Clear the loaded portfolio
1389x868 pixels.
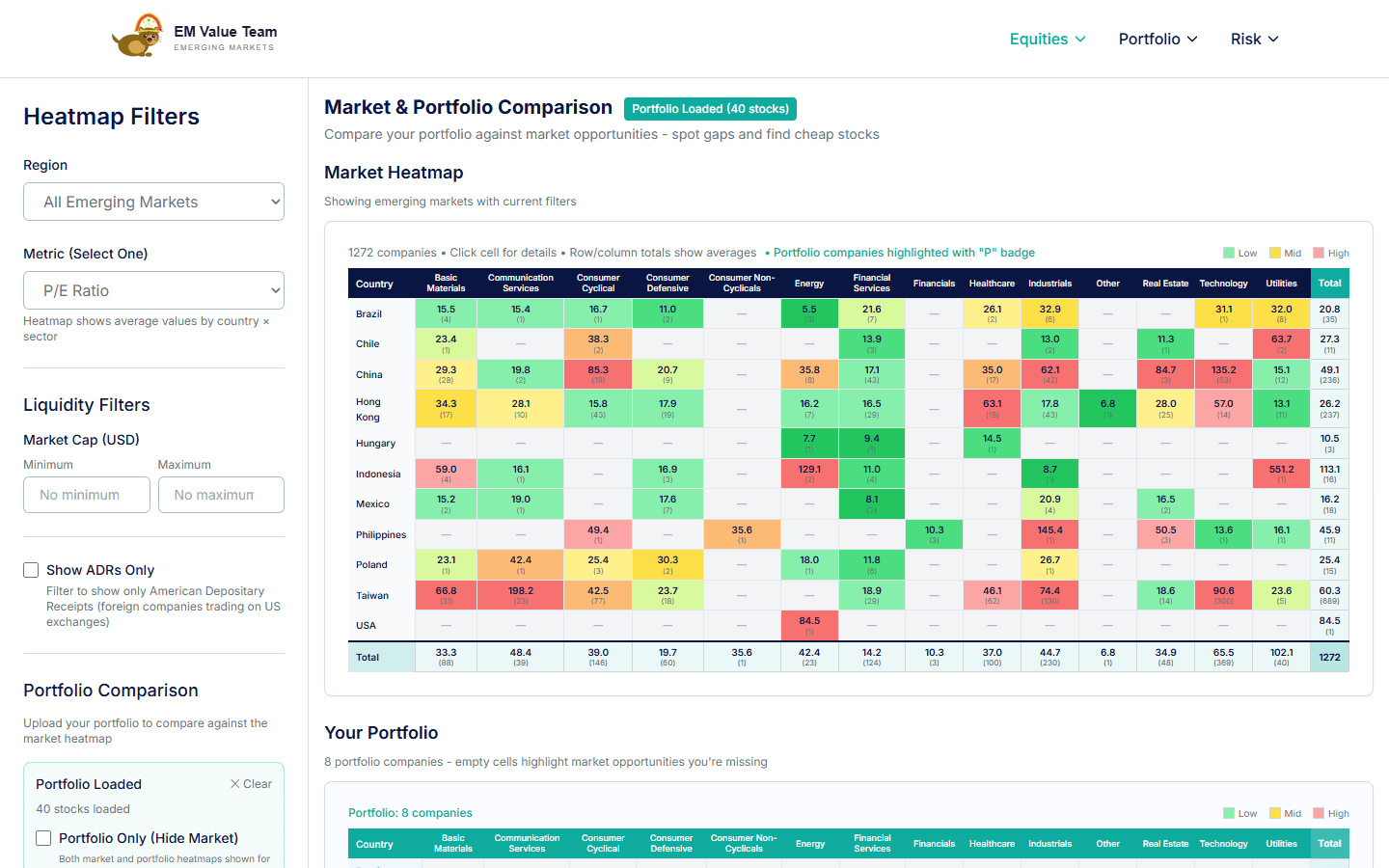click(251, 784)
